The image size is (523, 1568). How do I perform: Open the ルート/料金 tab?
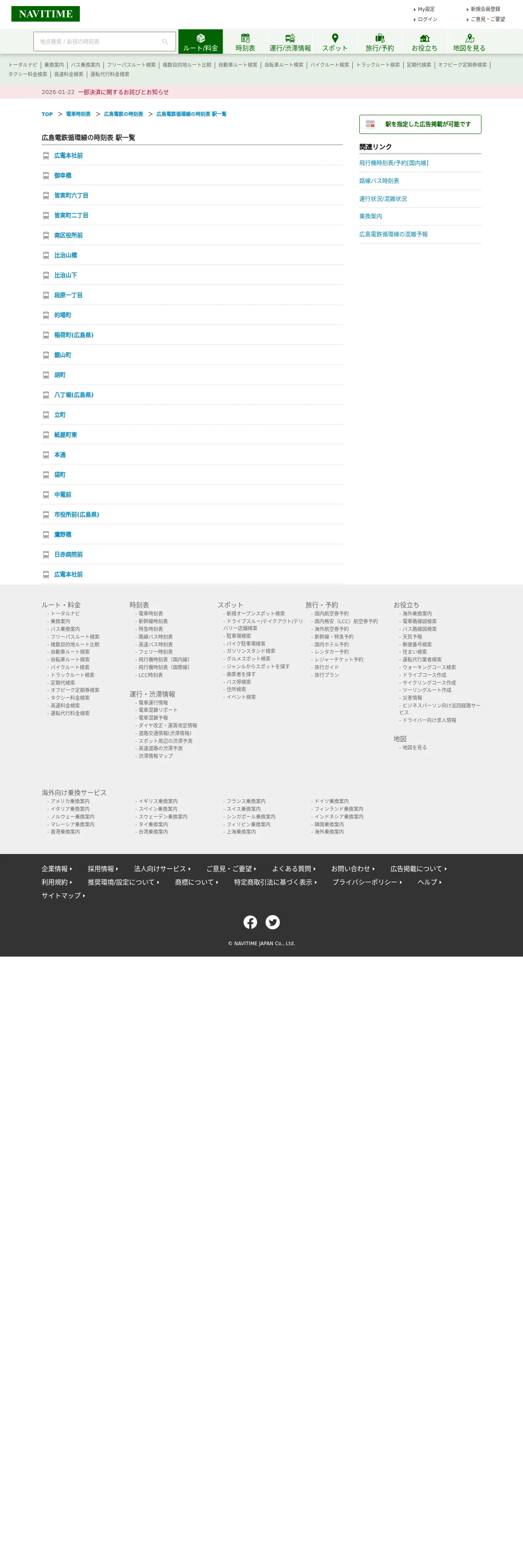(200, 42)
